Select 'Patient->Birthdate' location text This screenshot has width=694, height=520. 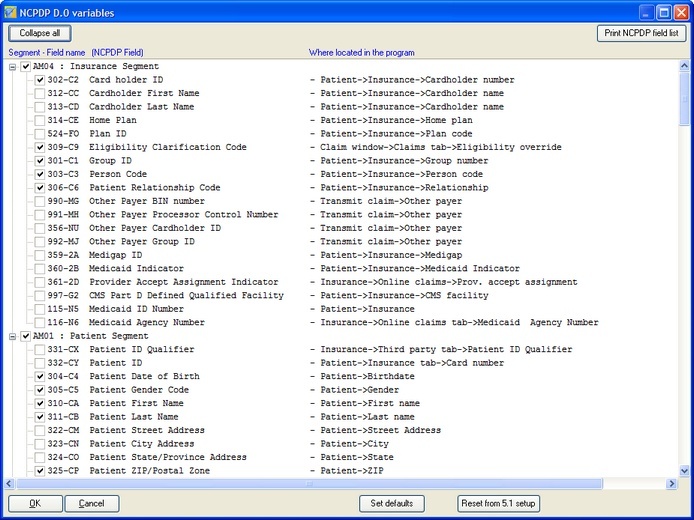pyautogui.click(x=367, y=377)
